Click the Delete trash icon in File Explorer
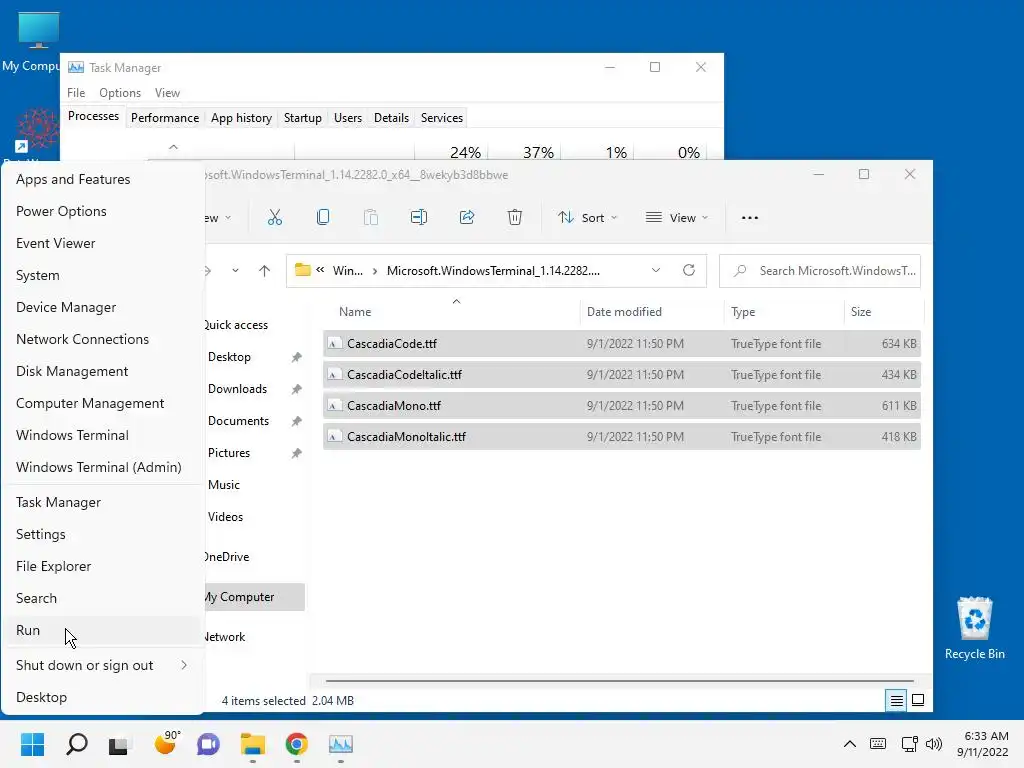Viewport: 1024px width, 768px height. [515, 217]
